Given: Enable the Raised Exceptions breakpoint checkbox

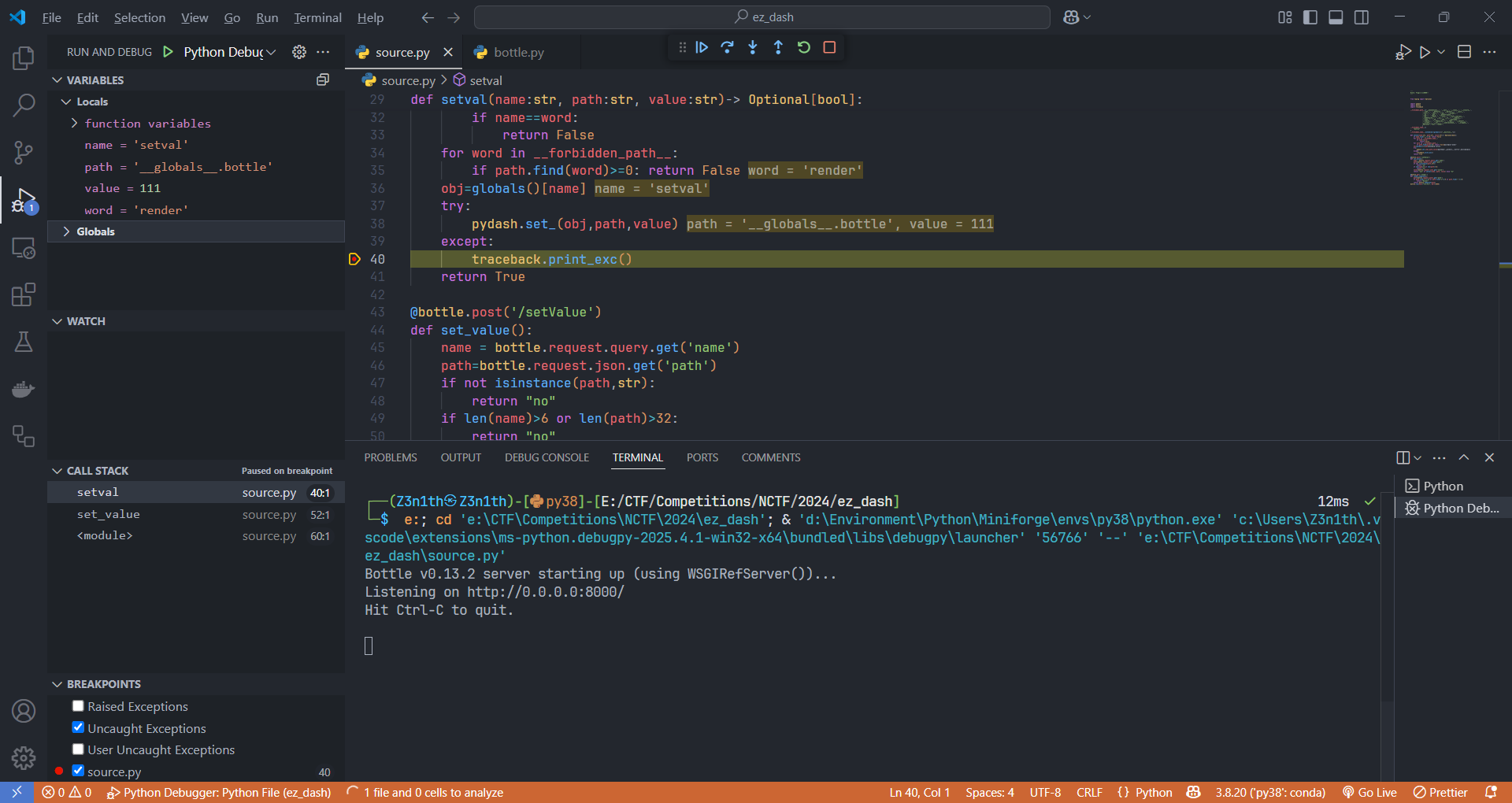Looking at the screenshot, I should tap(78, 706).
